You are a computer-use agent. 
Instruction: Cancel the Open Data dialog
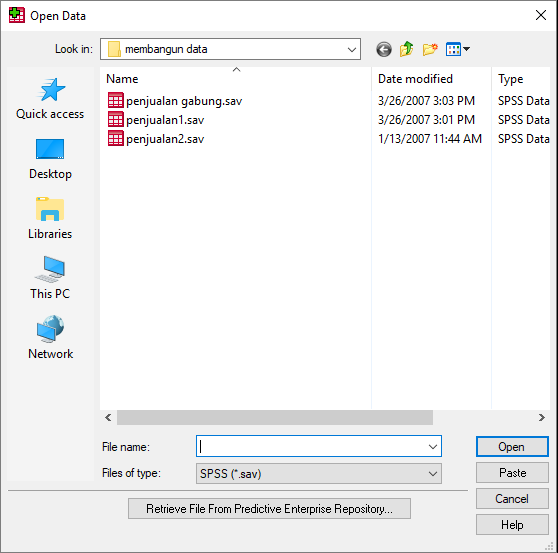pos(512,499)
